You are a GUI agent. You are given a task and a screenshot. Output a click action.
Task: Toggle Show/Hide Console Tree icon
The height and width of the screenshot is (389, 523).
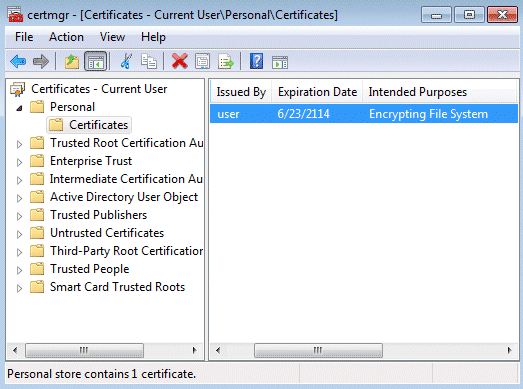pos(96,61)
